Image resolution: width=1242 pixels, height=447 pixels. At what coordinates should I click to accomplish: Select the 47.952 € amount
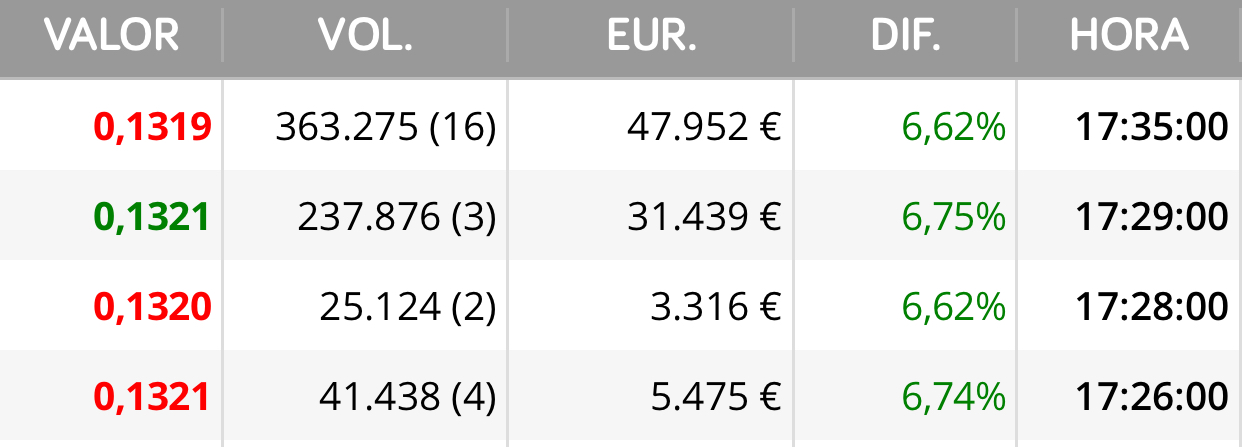tap(704, 127)
